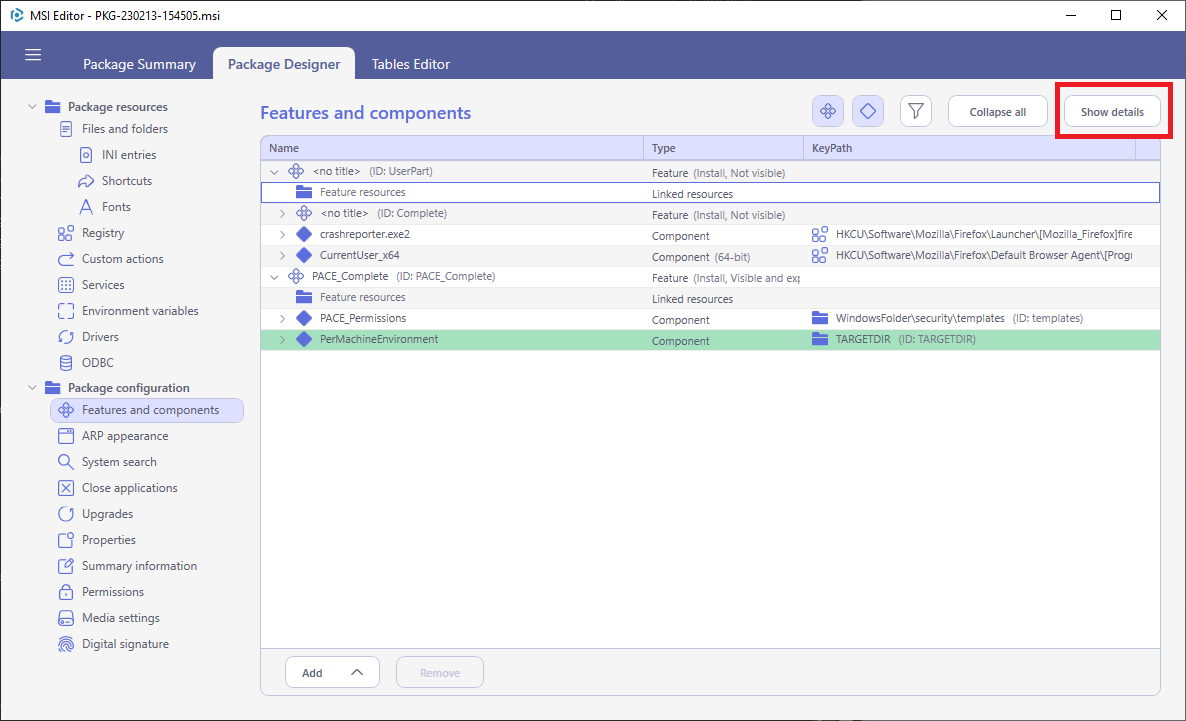The width and height of the screenshot is (1186, 721).
Task: Click the ARP appearance icon
Action: [66, 436]
